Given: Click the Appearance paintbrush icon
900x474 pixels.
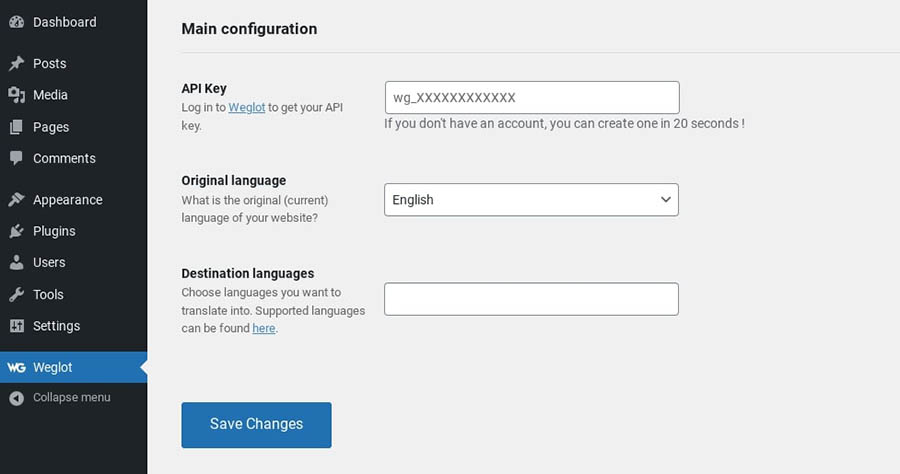Looking at the screenshot, I should tap(16, 200).
